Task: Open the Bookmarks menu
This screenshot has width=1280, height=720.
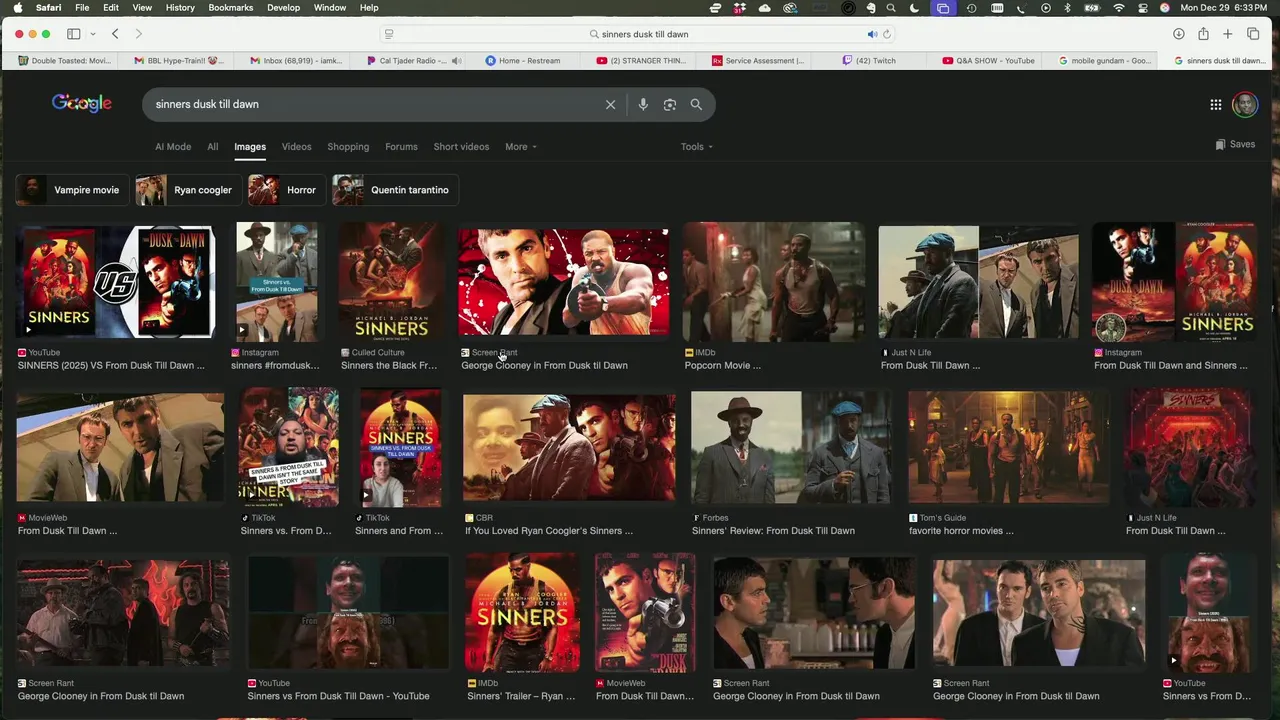Action: (231, 8)
